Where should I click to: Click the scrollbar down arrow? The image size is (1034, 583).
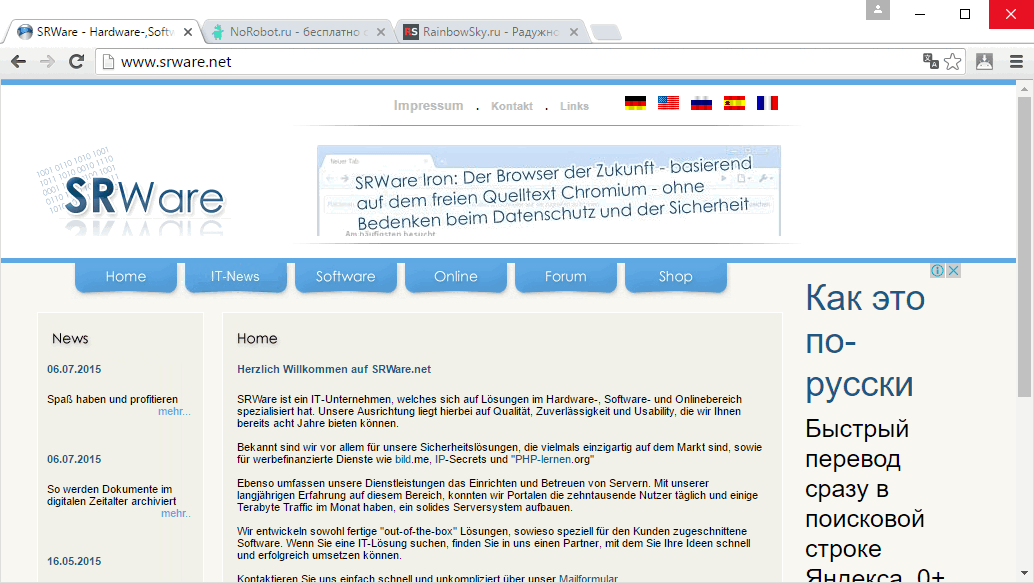point(1023,573)
